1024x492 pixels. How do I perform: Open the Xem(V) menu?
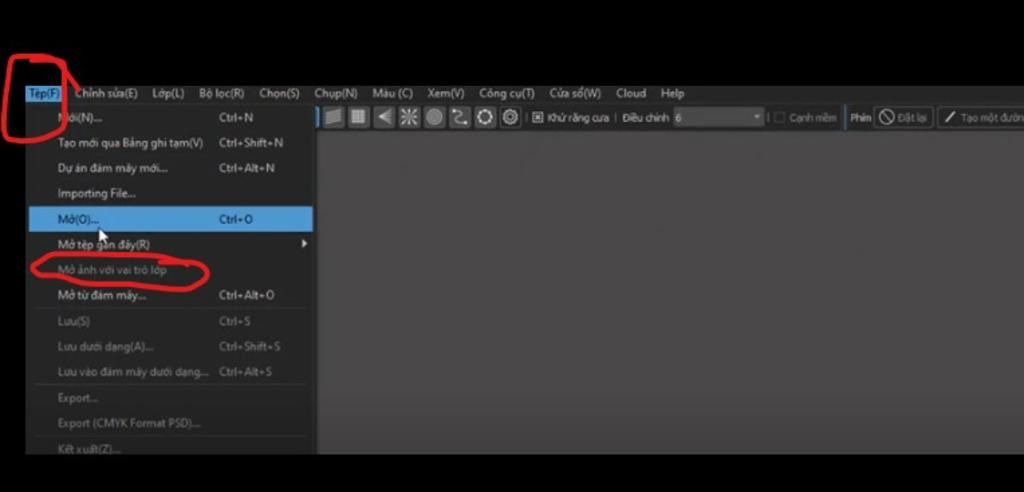(x=445, y=93)
